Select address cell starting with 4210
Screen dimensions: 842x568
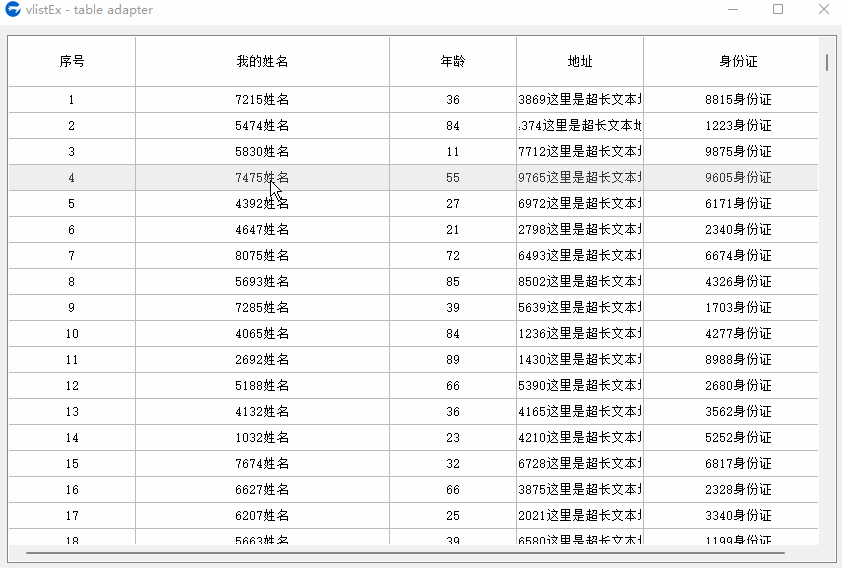[580, 438]
